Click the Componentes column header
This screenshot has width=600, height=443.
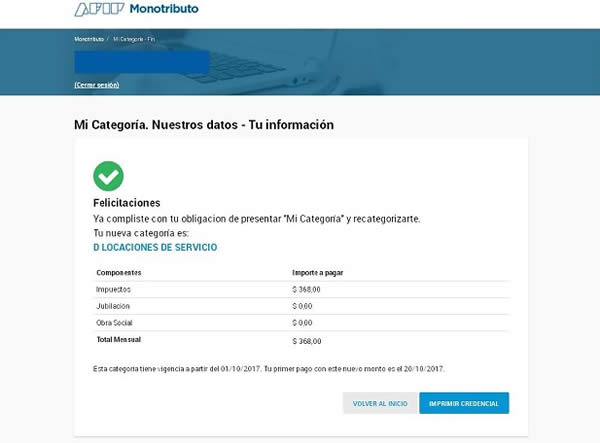(x=119, y=272)
